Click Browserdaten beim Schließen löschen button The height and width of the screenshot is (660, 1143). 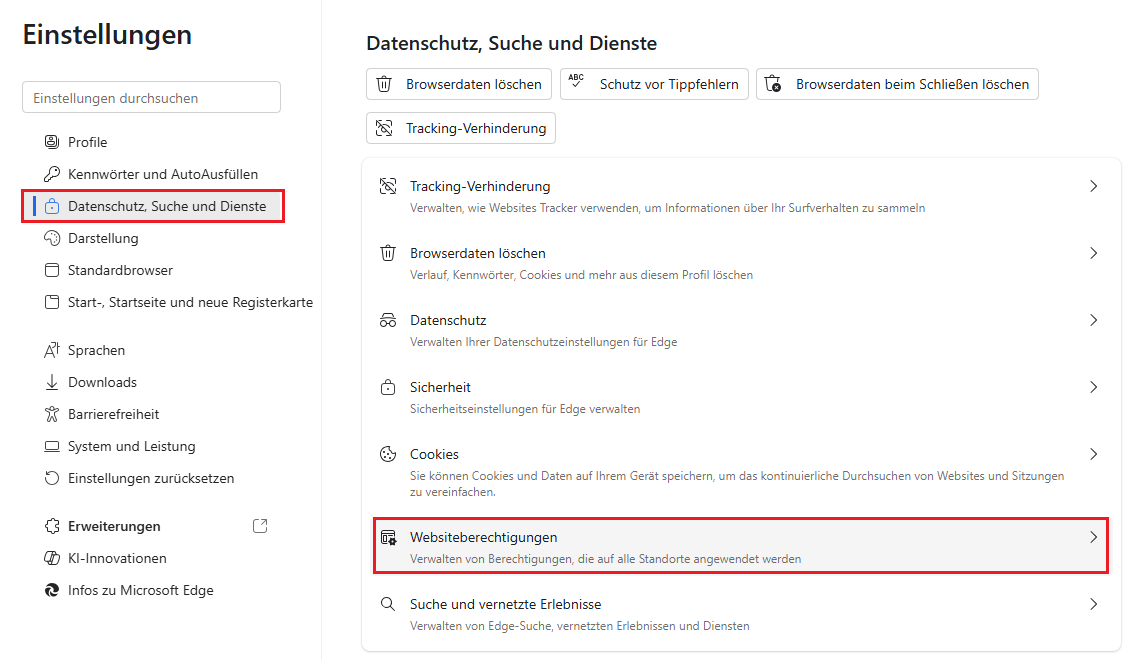(x=897, y=84)
